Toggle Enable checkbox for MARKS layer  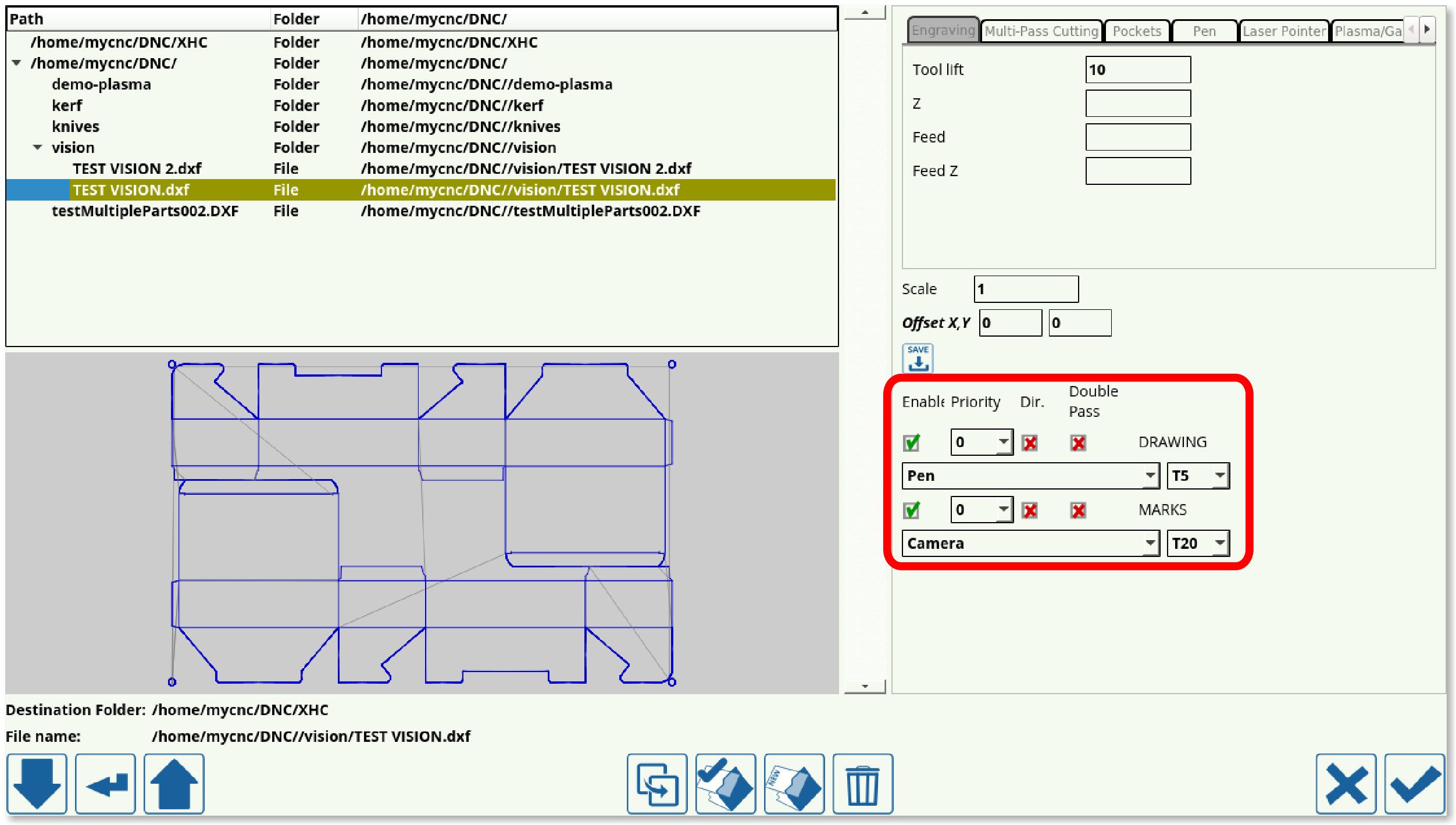(911, 510)
